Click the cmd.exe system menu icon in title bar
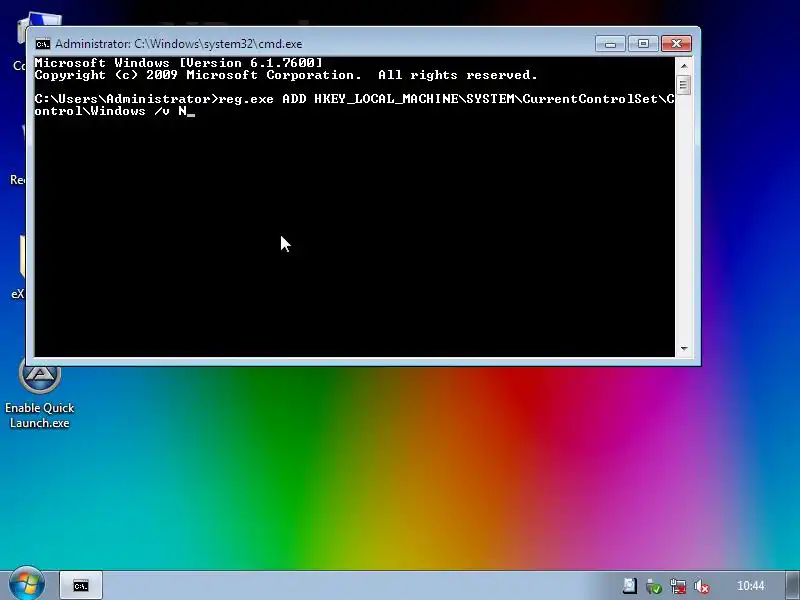The image size is (800, 600). click(x=43, y=44)
